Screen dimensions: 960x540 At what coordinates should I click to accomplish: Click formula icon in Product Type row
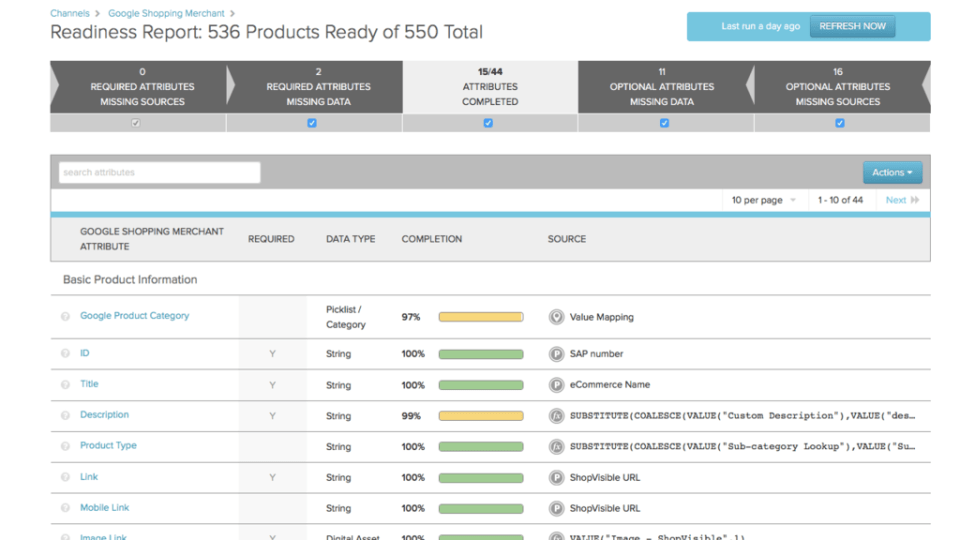556,447
